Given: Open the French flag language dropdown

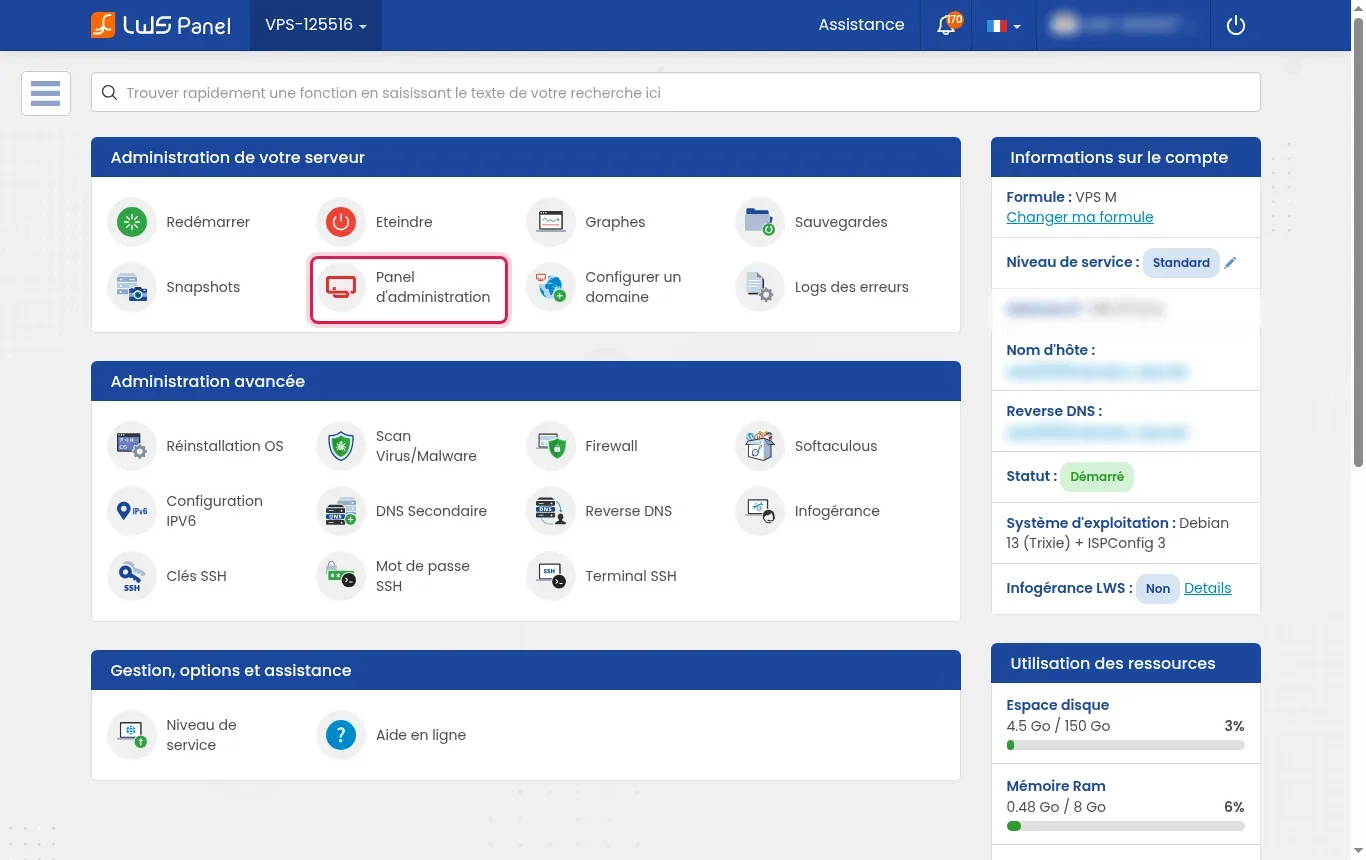Looking at the screenshot, I should pos(1003,25).
